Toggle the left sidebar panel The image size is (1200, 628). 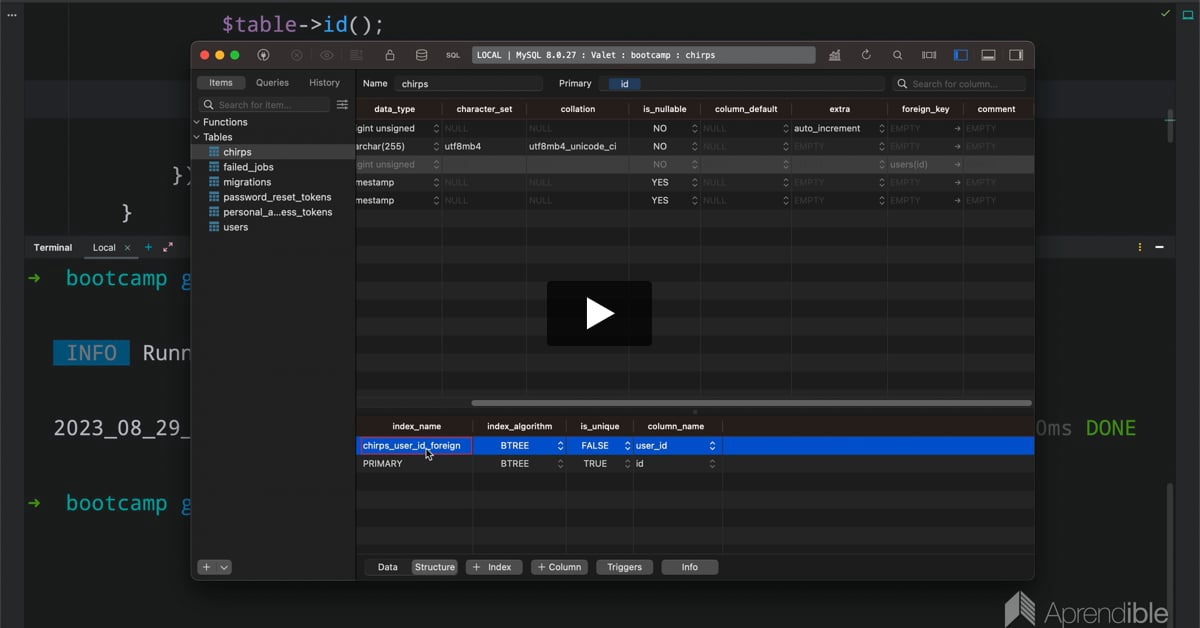(960, 56)
